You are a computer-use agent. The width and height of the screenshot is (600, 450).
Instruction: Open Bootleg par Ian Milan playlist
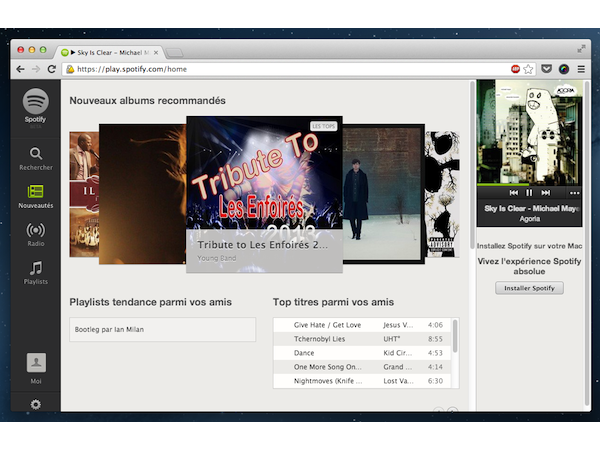[163, 329]
